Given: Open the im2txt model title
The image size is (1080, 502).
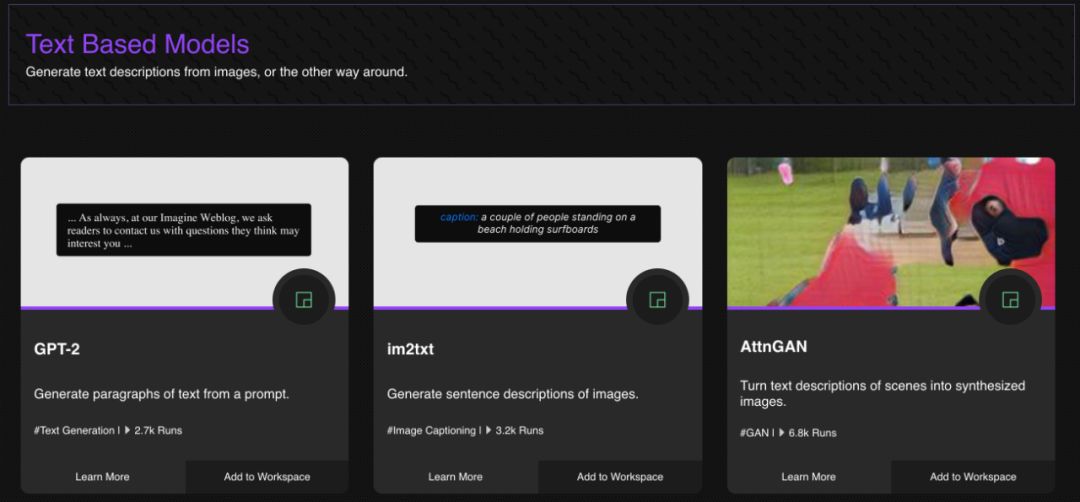Looking at the screenshot, I should (410, 350).
